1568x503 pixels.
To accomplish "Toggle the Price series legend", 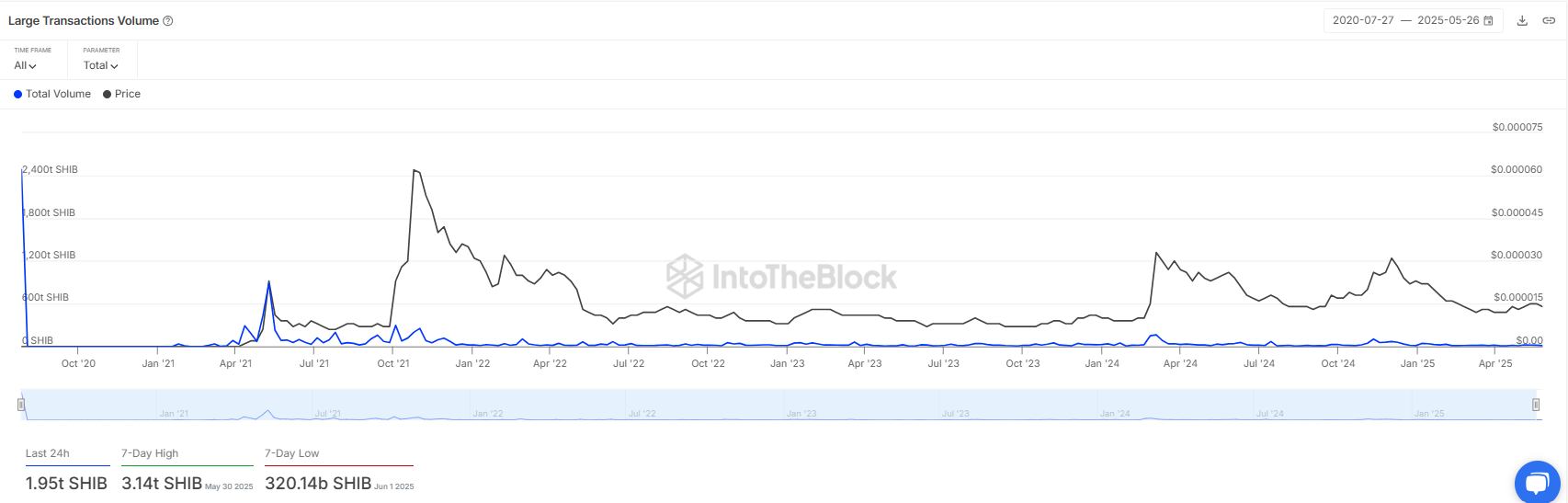I will (x=122, y=94).
